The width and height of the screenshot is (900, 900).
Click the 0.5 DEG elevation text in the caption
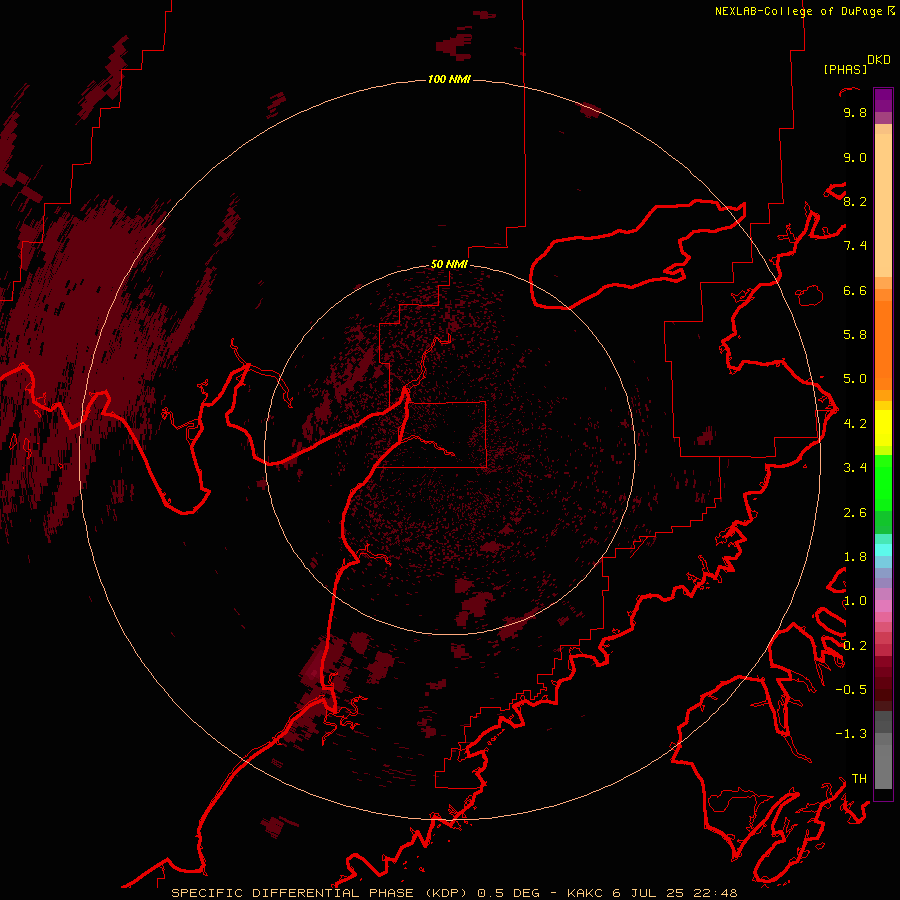pos(509,893)
